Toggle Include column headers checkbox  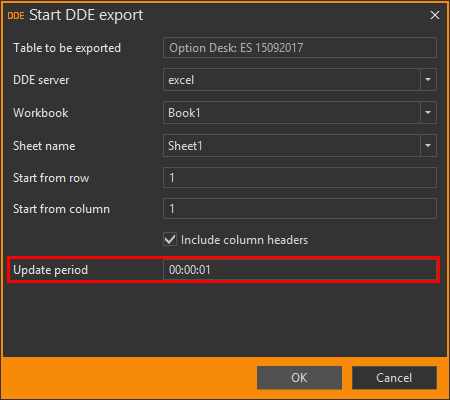click(x=170, y=240)
